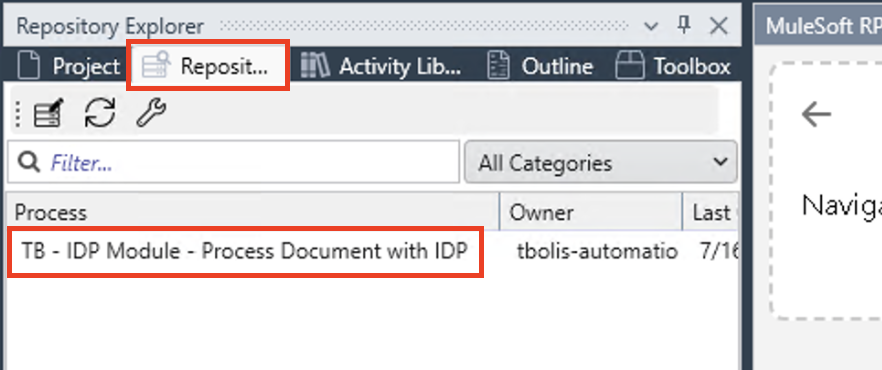Click the magnifier icon in Filter box
This screenshot has width=882, height=370.
[x=28, y=163]
